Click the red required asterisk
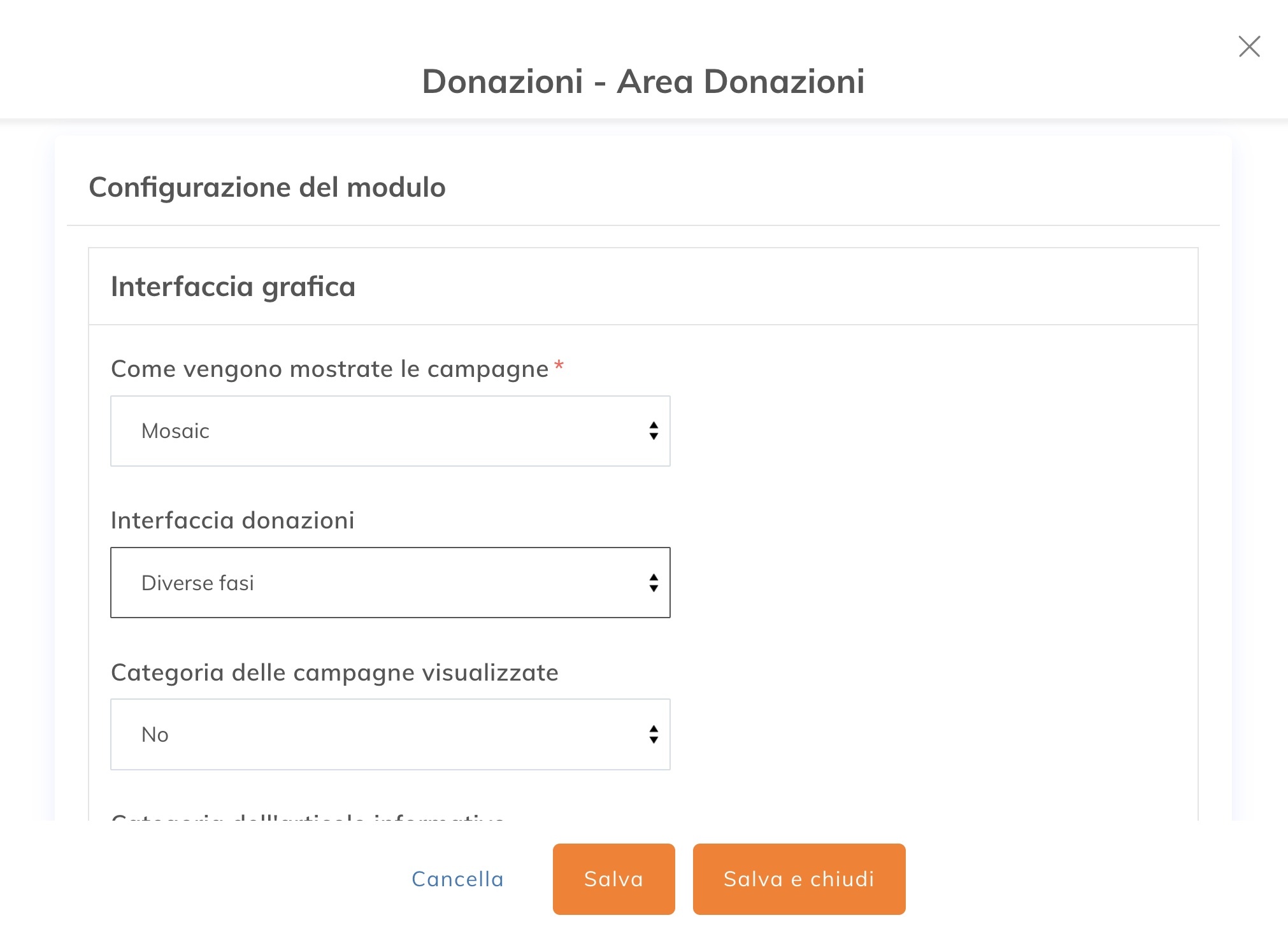Viewport: 1288px width, 934px height. [x=559, y=366]
